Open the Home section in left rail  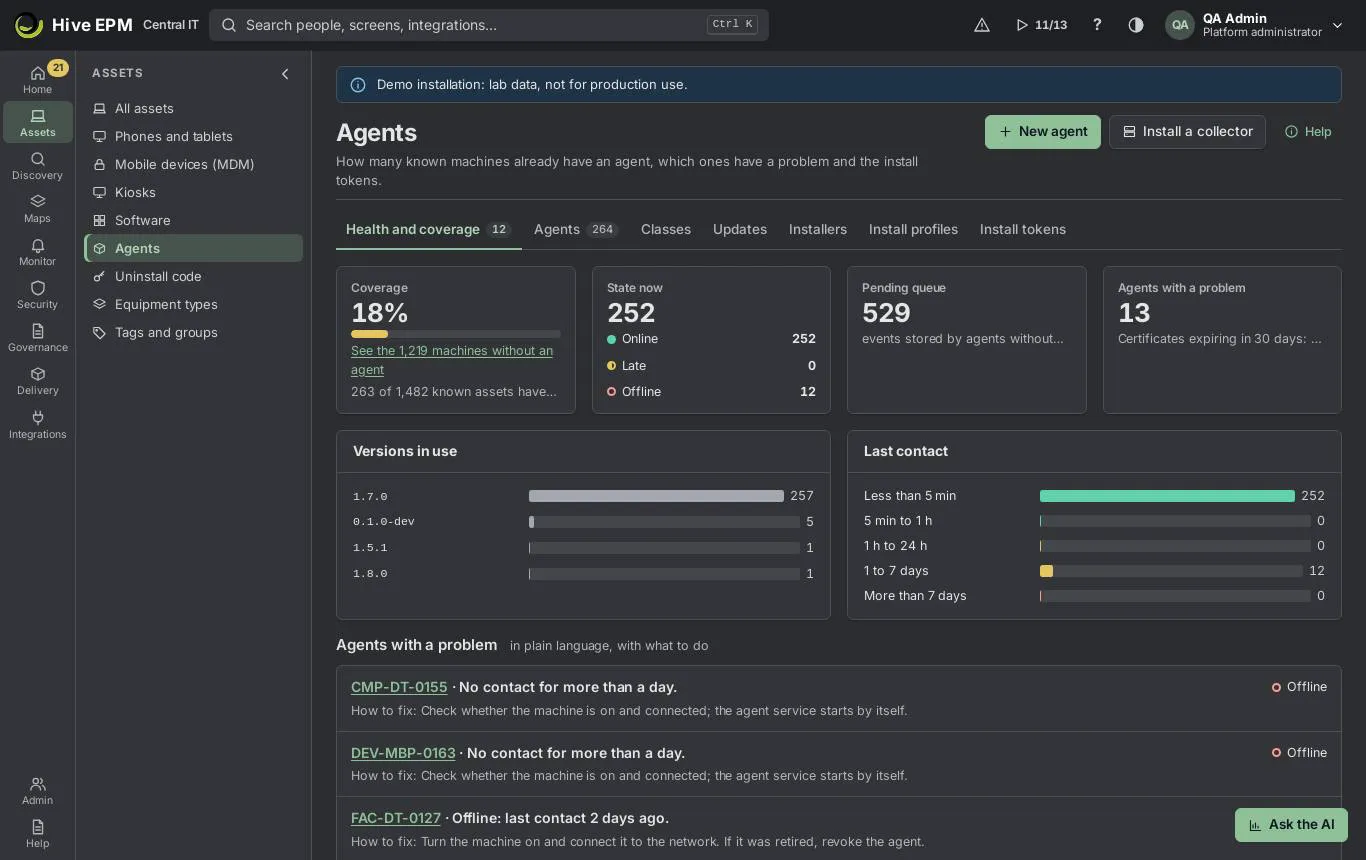click(37, 79)
